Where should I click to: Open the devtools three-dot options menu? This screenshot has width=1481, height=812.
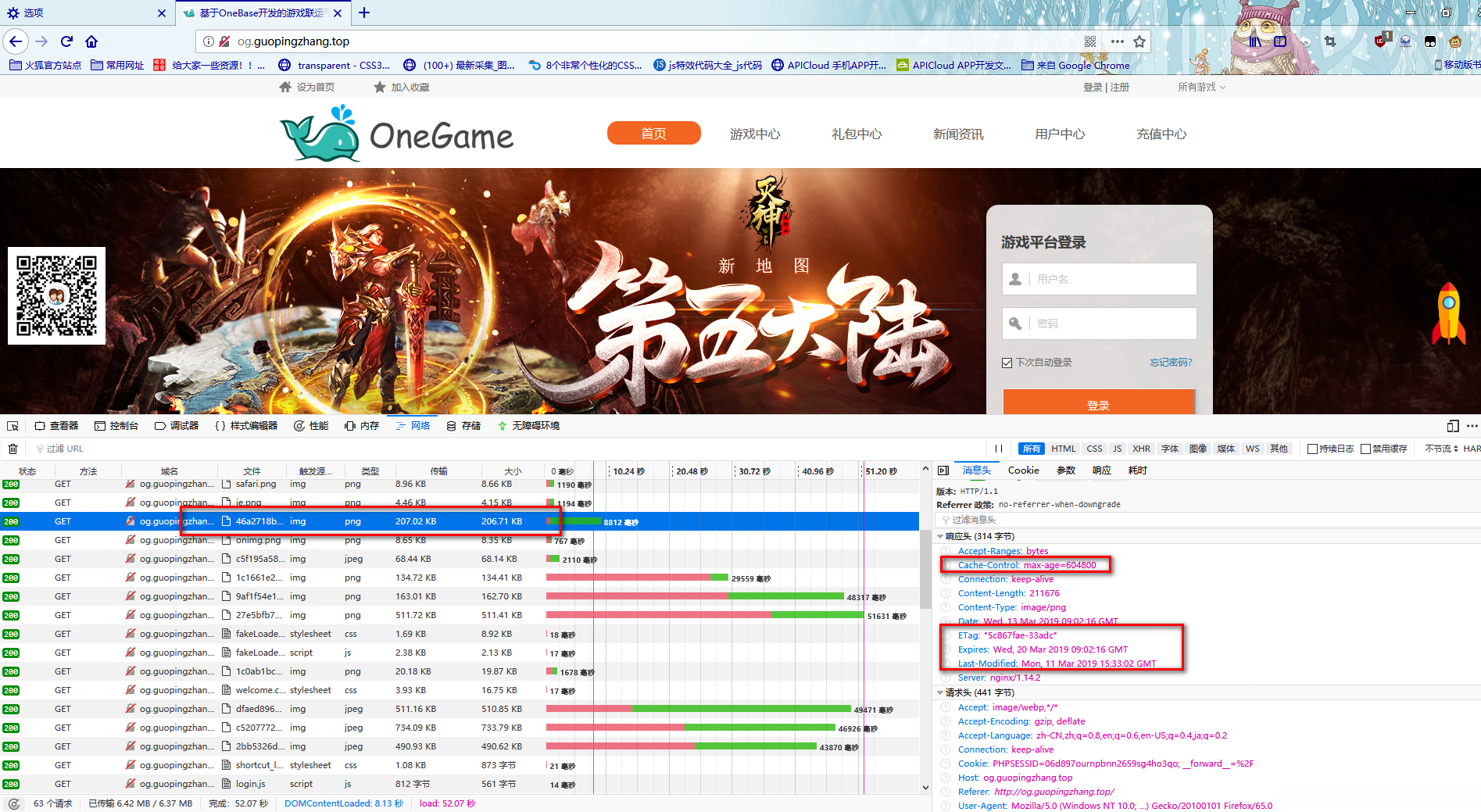point(1472,426)
